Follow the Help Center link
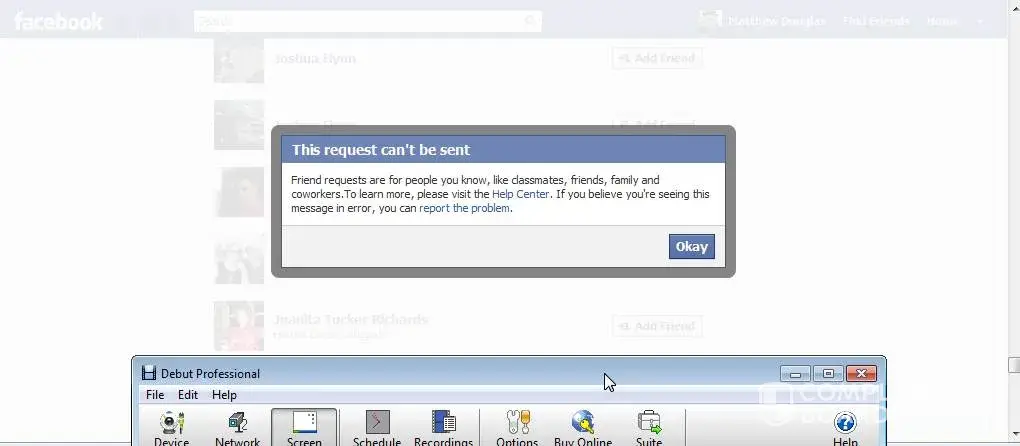Screen dimensions: 1020x446 (x=520, y=194)
